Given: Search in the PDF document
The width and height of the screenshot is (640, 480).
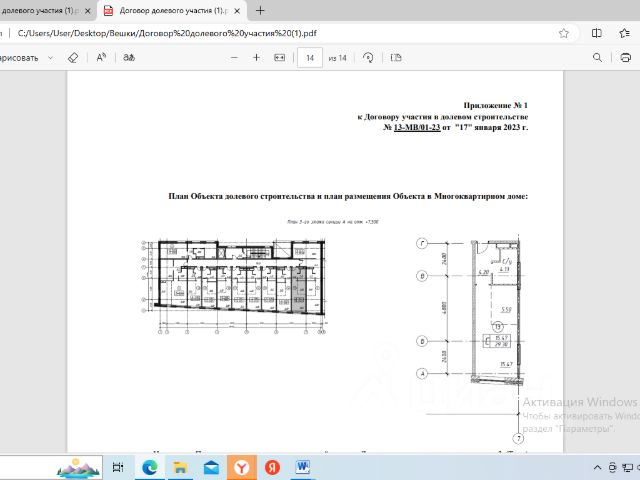Looking at the screenshot, I should coord(597,58).
